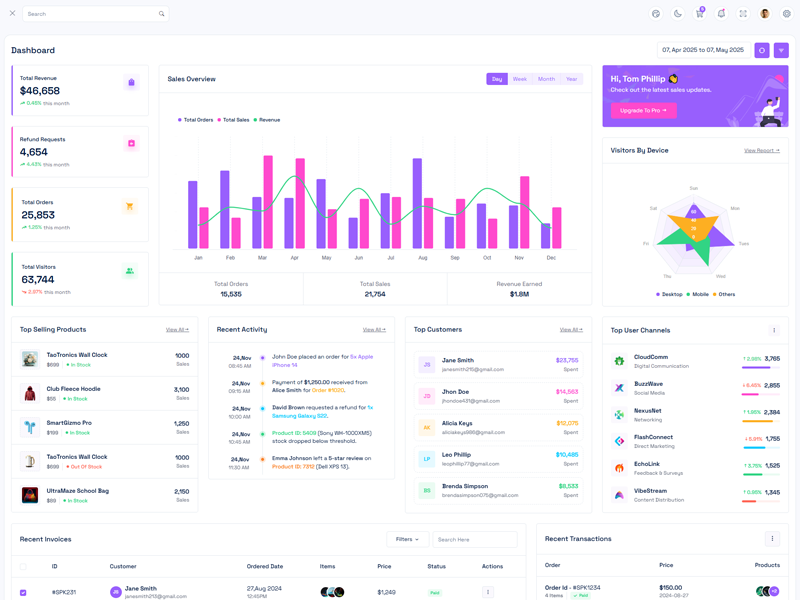Open the shopping cart in header

tap(700, 14)
